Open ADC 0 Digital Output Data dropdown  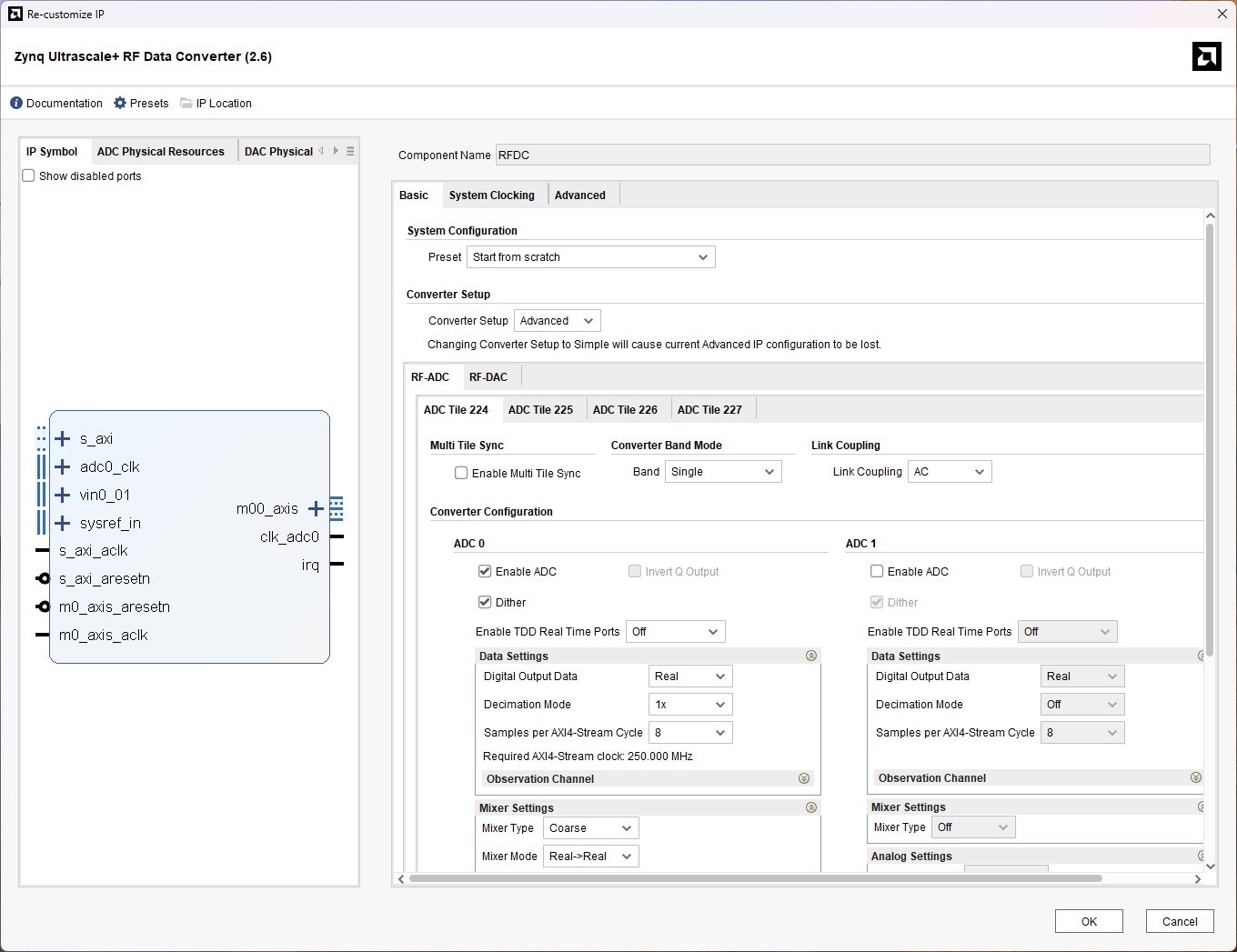point(691,676)
